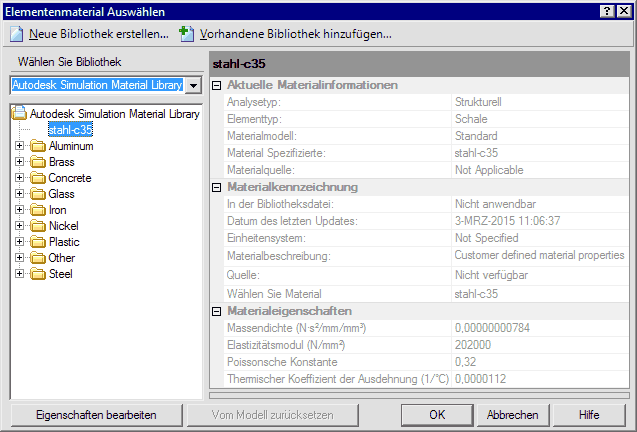Click the Glass folder icon
This screenshot has height=432, width=637.
pos(38,194)
